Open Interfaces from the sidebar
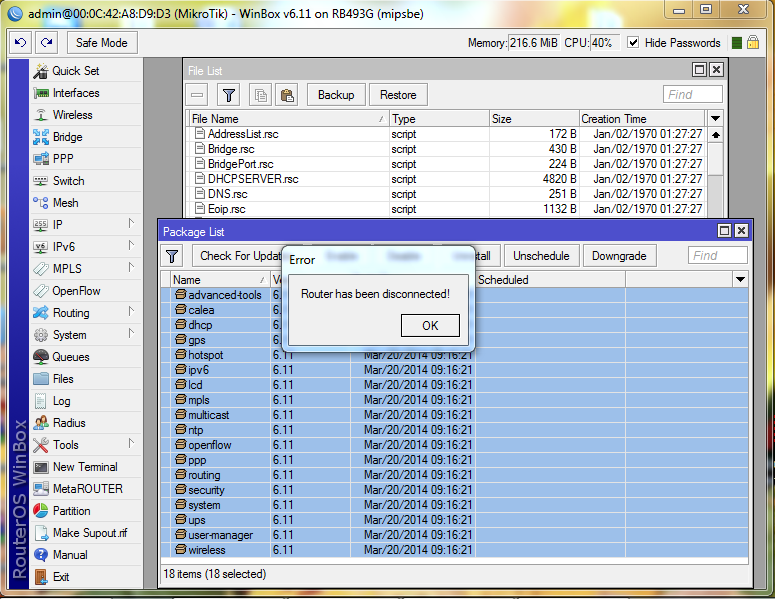The image size is (775, 599). [76, 93]
